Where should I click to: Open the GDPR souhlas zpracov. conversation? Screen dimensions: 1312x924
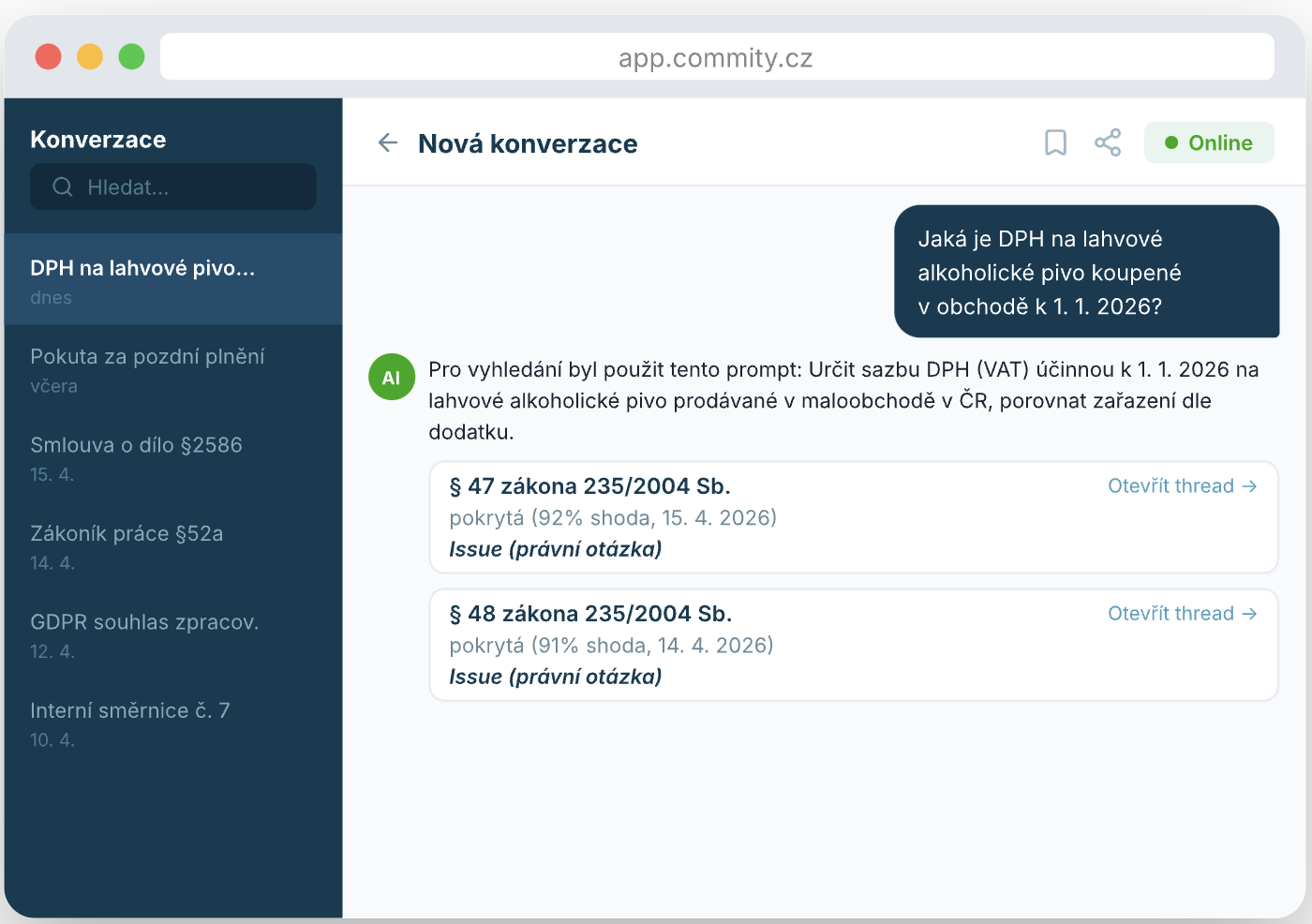173,635
